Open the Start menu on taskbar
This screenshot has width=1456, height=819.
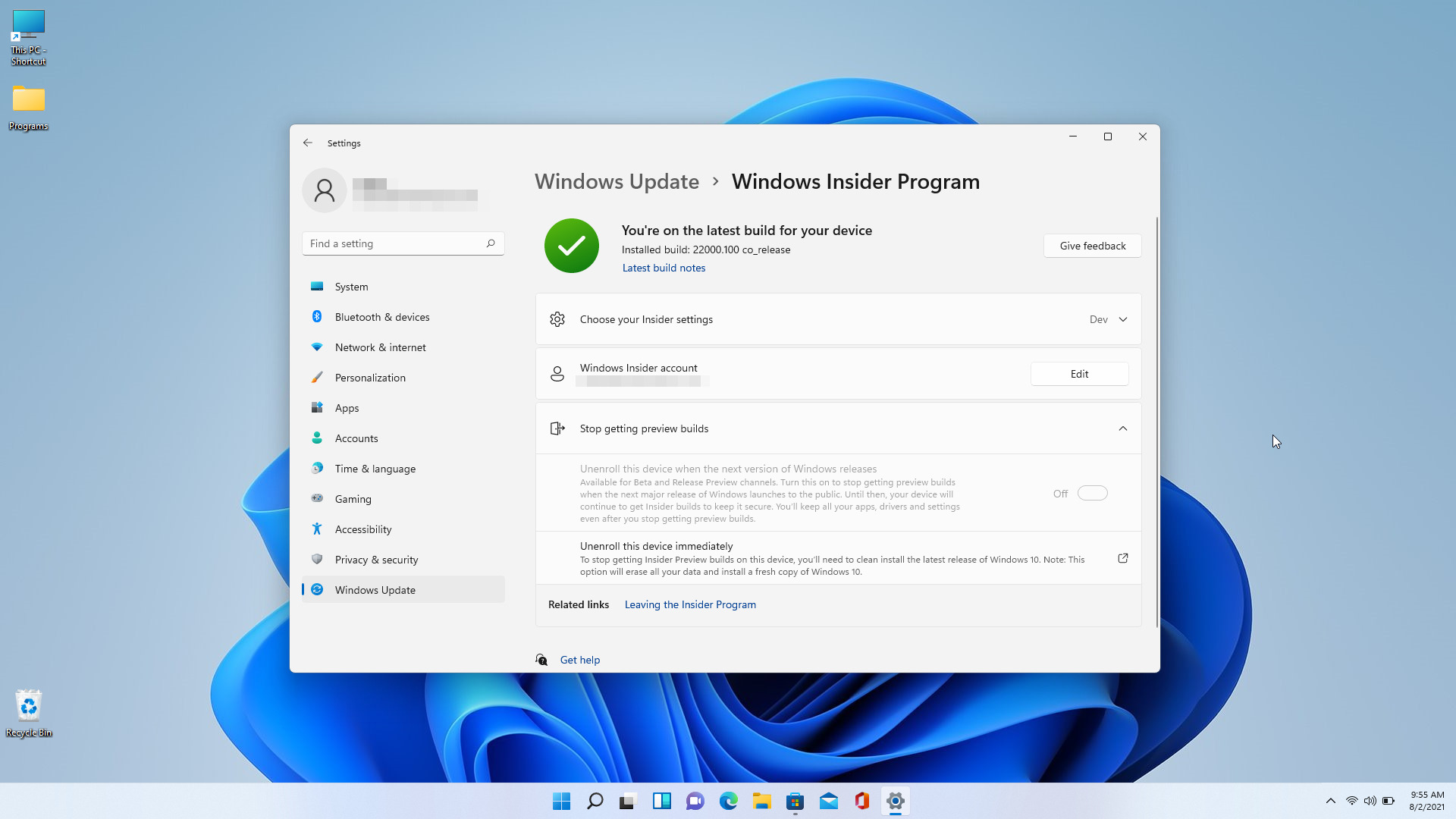[561, 801]
